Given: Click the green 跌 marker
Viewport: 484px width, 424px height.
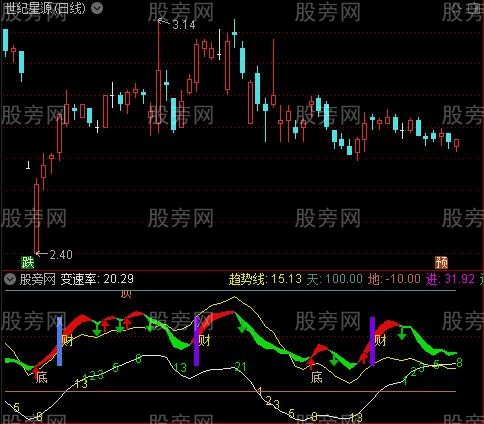Looking at the screenshot, I should click(28, 263).
